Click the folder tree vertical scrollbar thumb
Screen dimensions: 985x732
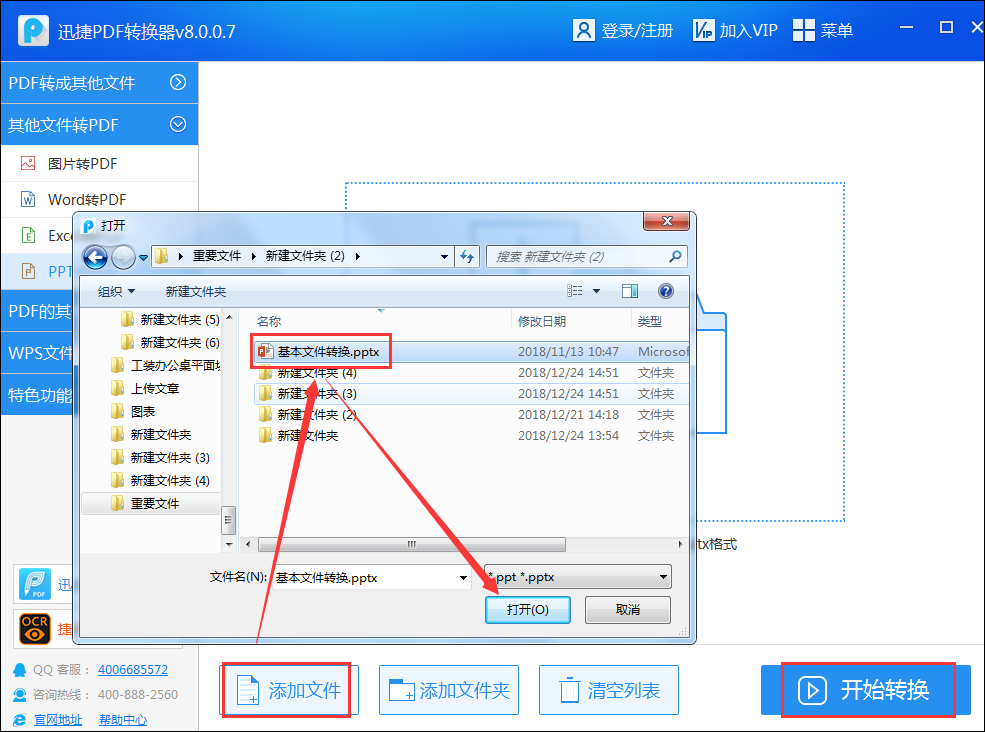[x=229, y=519]
